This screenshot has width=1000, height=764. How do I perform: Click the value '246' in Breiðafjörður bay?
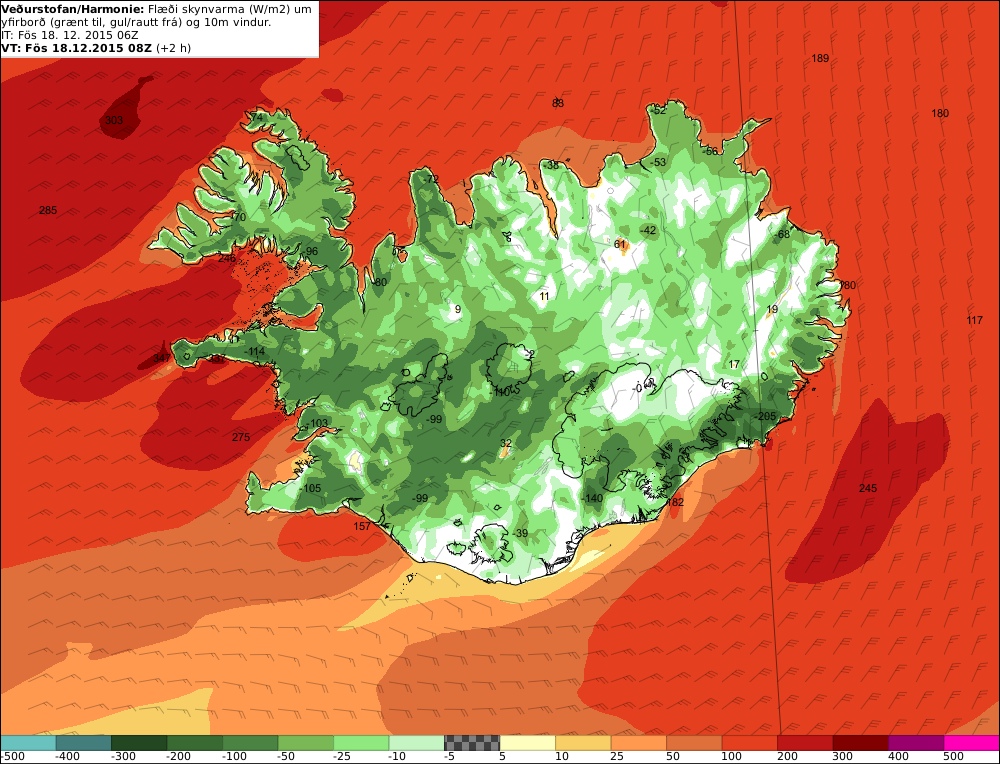click(x=226, y=258)
